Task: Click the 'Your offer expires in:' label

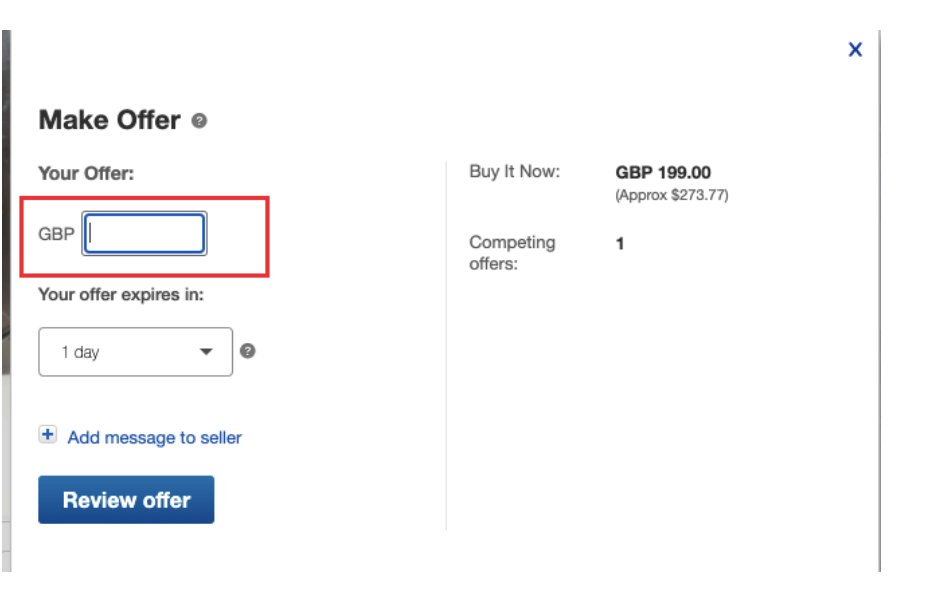Action: (121, 295)
